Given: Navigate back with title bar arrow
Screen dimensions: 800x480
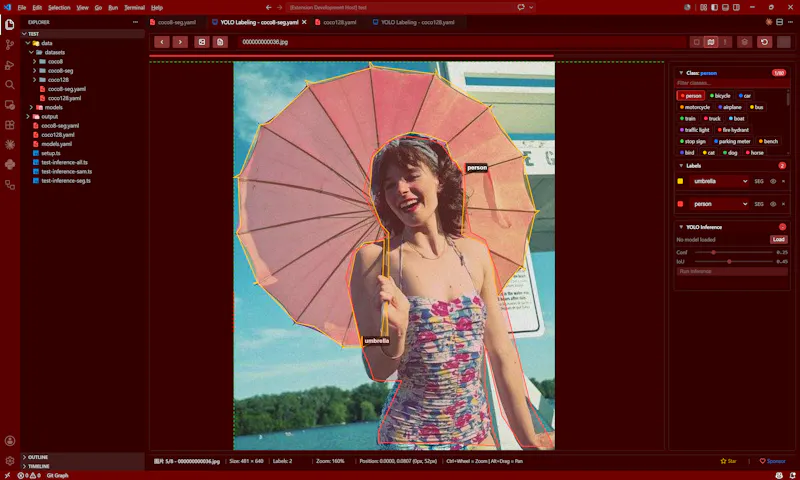Looking at the screenshot, I should click(268, 7).
